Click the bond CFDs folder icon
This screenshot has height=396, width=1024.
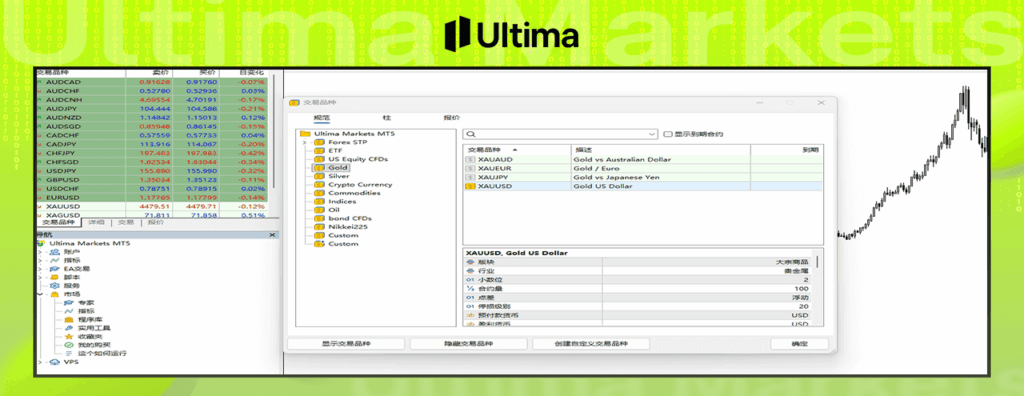(319, 218)
